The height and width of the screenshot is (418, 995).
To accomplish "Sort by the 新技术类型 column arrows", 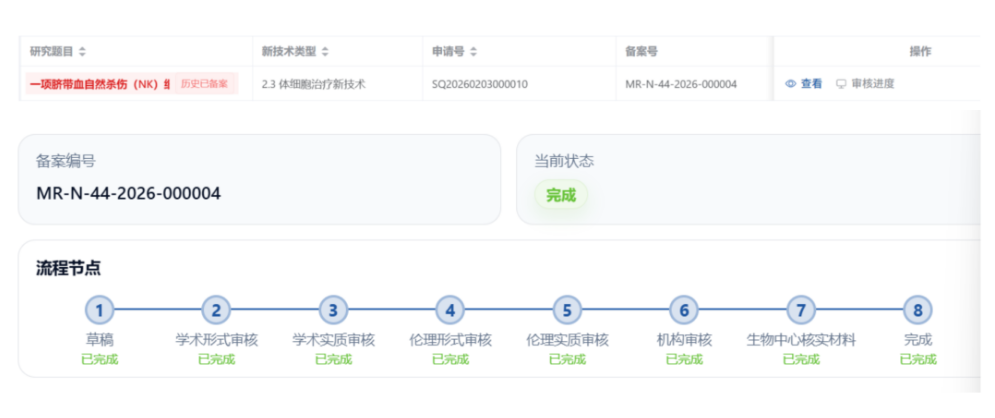I will (325, 52).
